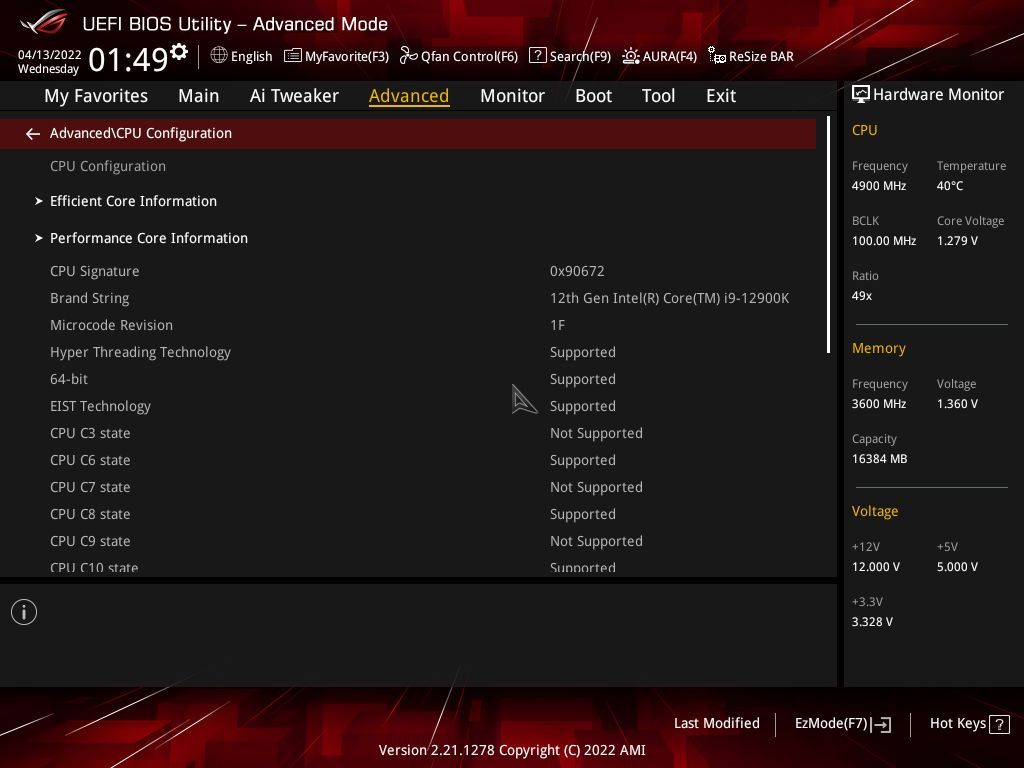Click memory frequency 3600 MHz value

[879, 404]
